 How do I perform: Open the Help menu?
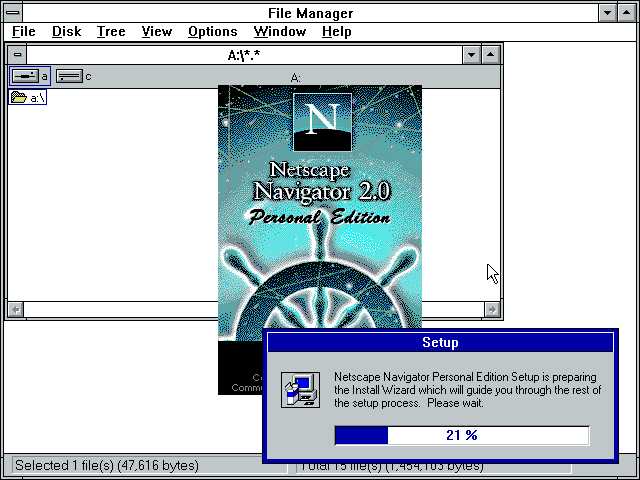[336, 31]
